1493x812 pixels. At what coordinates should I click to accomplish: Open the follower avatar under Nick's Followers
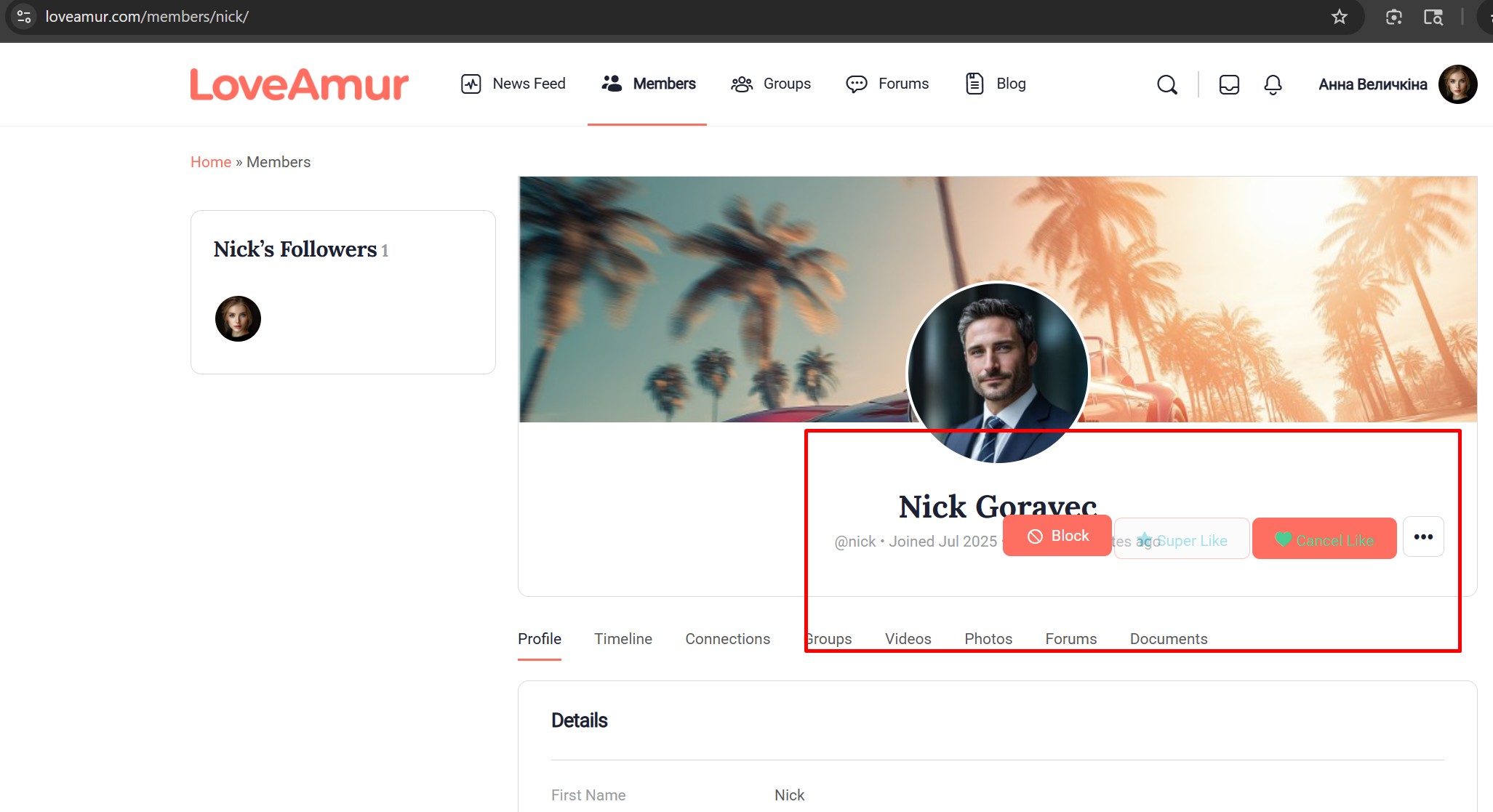tap(238, 318)
